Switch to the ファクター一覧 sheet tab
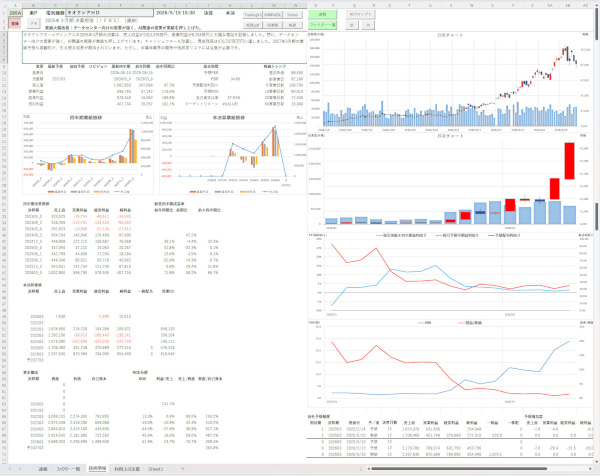The width and height of the screenshot is (600, 476). click(68, 469)
